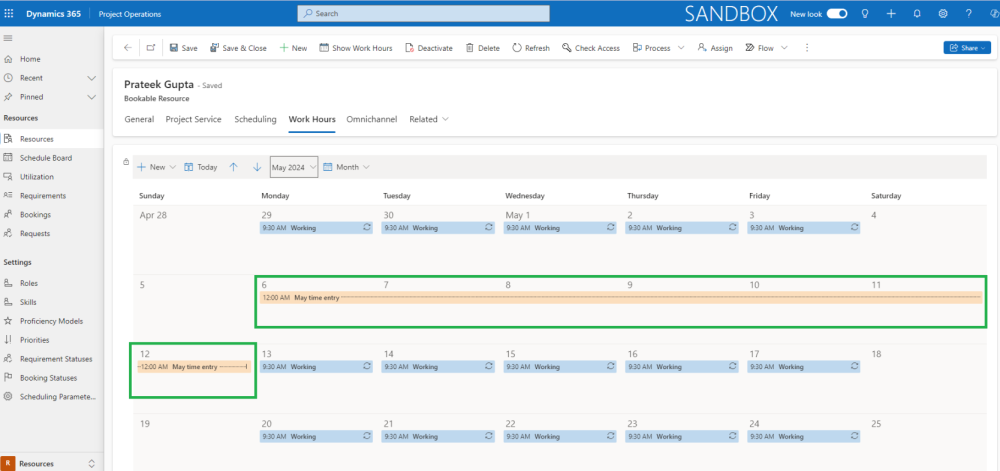Click the Dynamics 365 app launcher waffle icon
Viewport: 1000px width, 471px height.
(11, 14)
